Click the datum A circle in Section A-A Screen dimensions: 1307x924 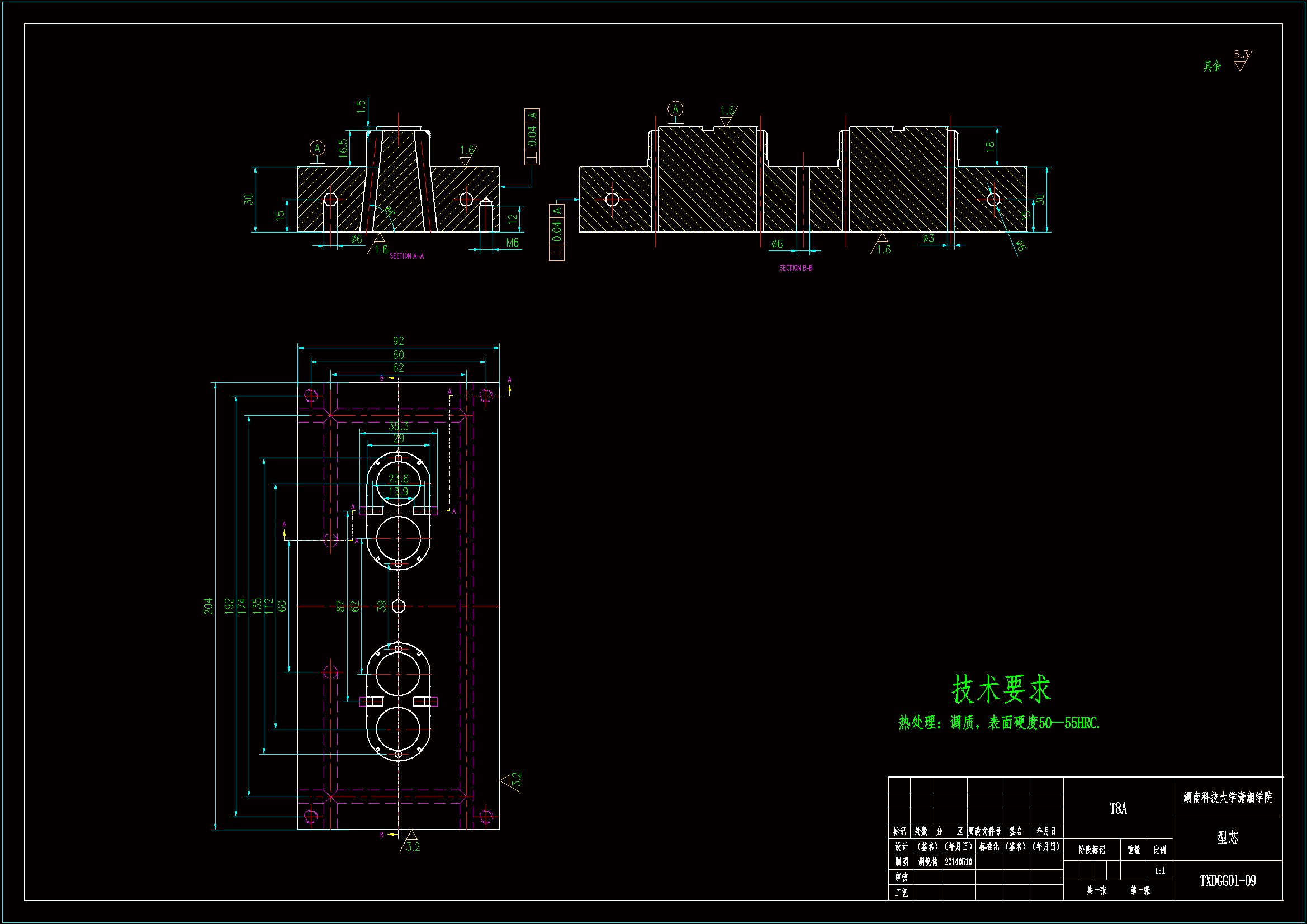pos(317,149)
